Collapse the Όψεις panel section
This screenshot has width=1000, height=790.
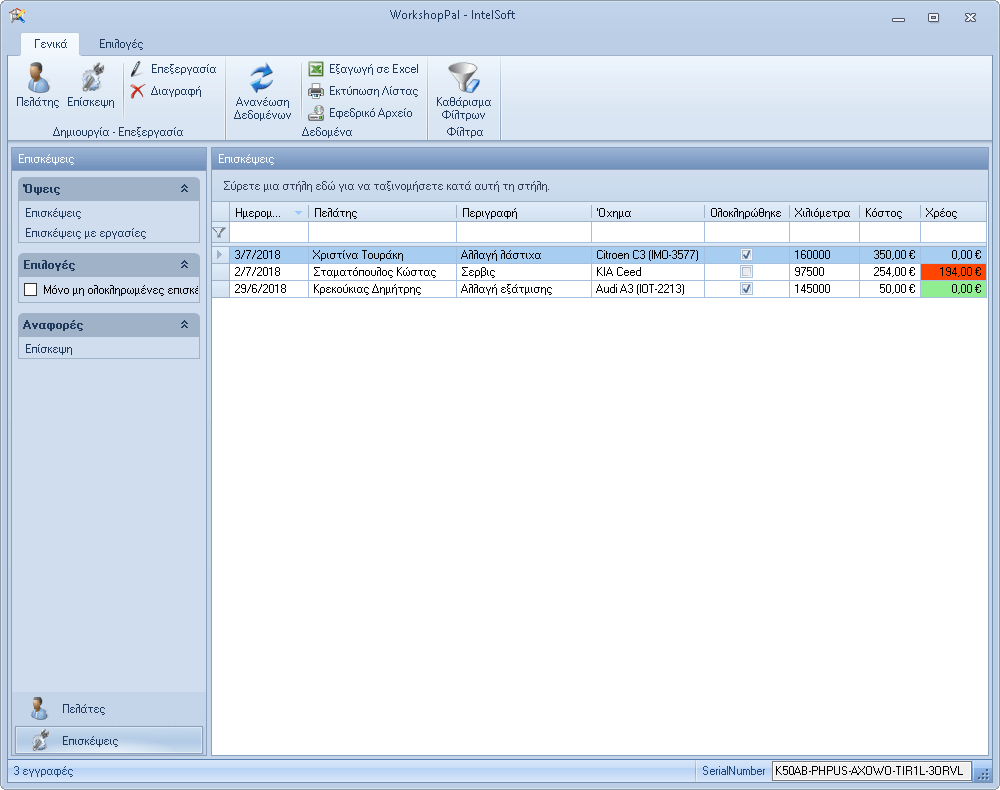coord(184,188)
